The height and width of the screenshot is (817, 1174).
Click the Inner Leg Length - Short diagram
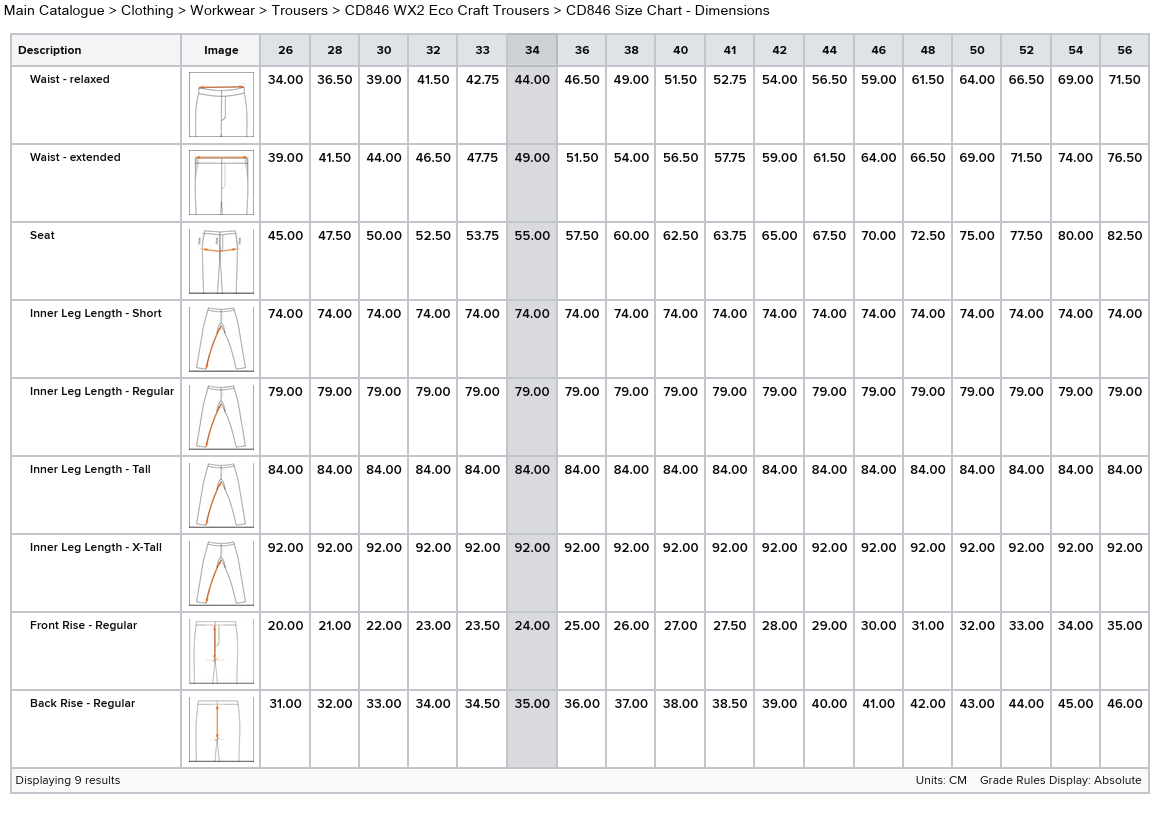coord(221,339)
